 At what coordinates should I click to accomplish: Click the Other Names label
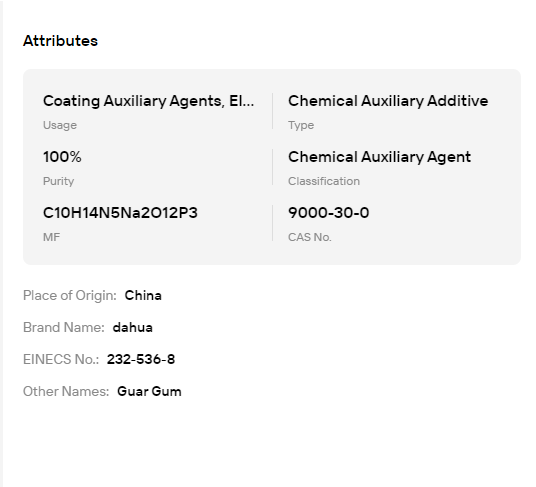(66, 392)
